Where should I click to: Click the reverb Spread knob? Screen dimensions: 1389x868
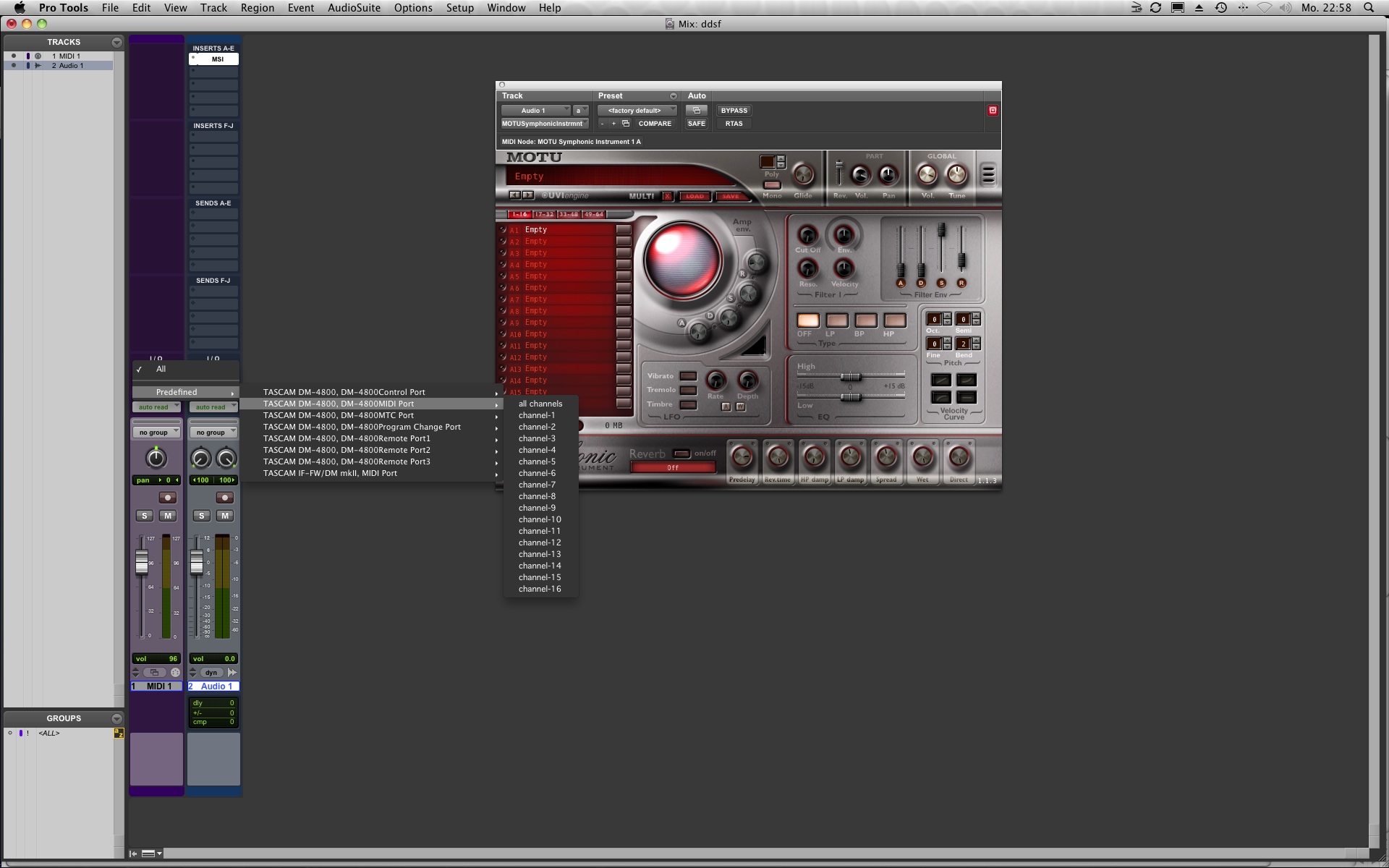(x=886, y=457)
